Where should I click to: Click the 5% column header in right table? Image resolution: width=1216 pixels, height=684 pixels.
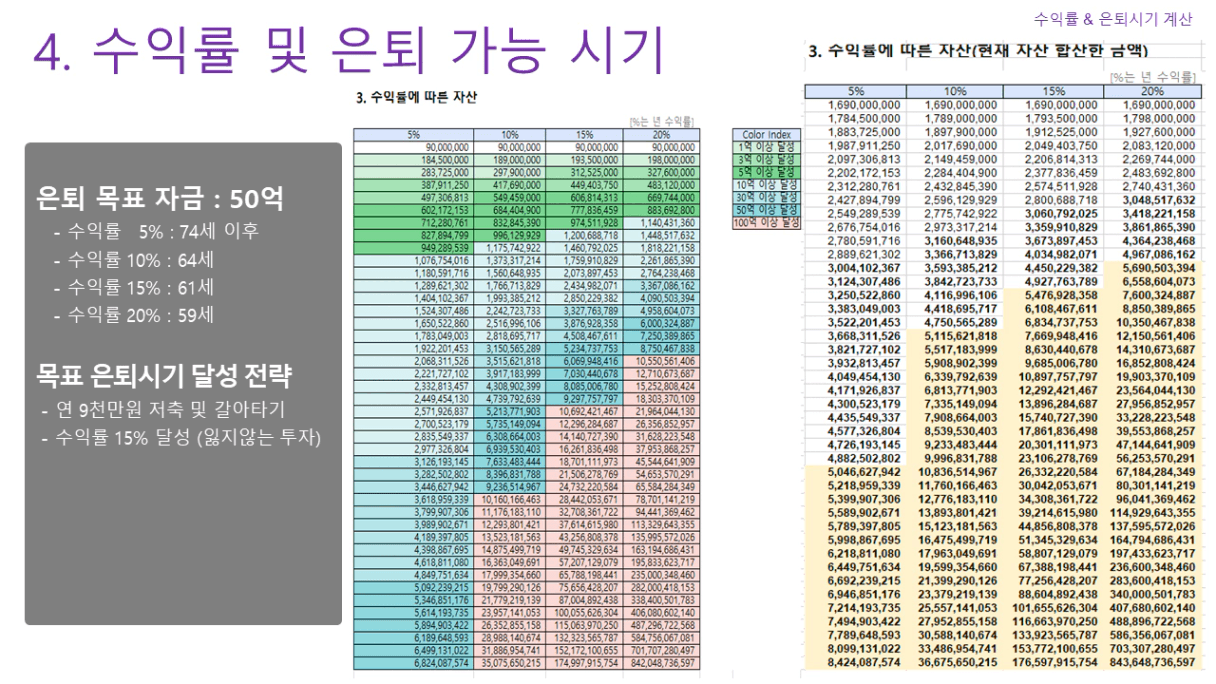[855, 91]
